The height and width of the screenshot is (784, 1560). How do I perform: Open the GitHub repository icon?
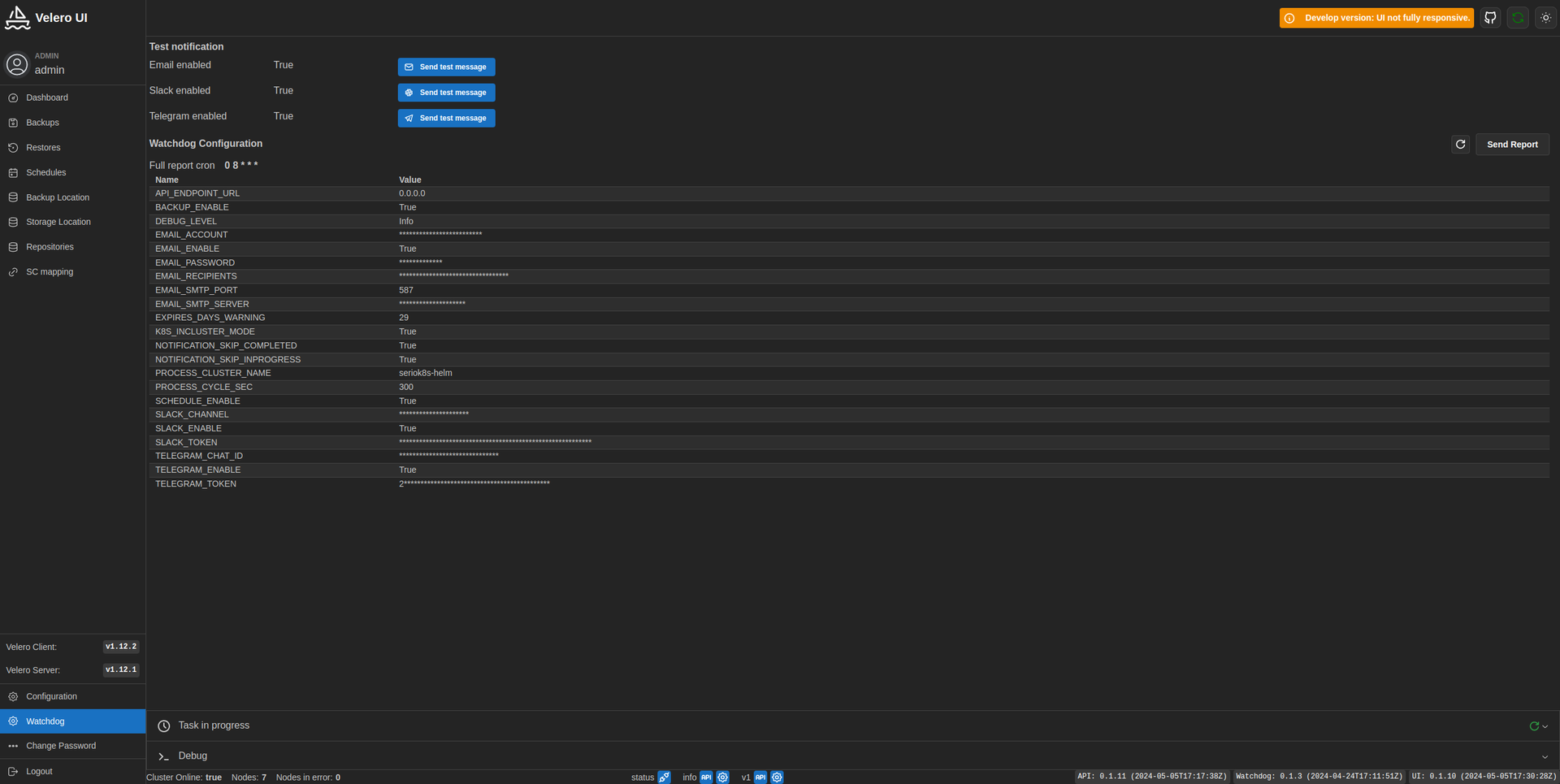[1490, 18]
